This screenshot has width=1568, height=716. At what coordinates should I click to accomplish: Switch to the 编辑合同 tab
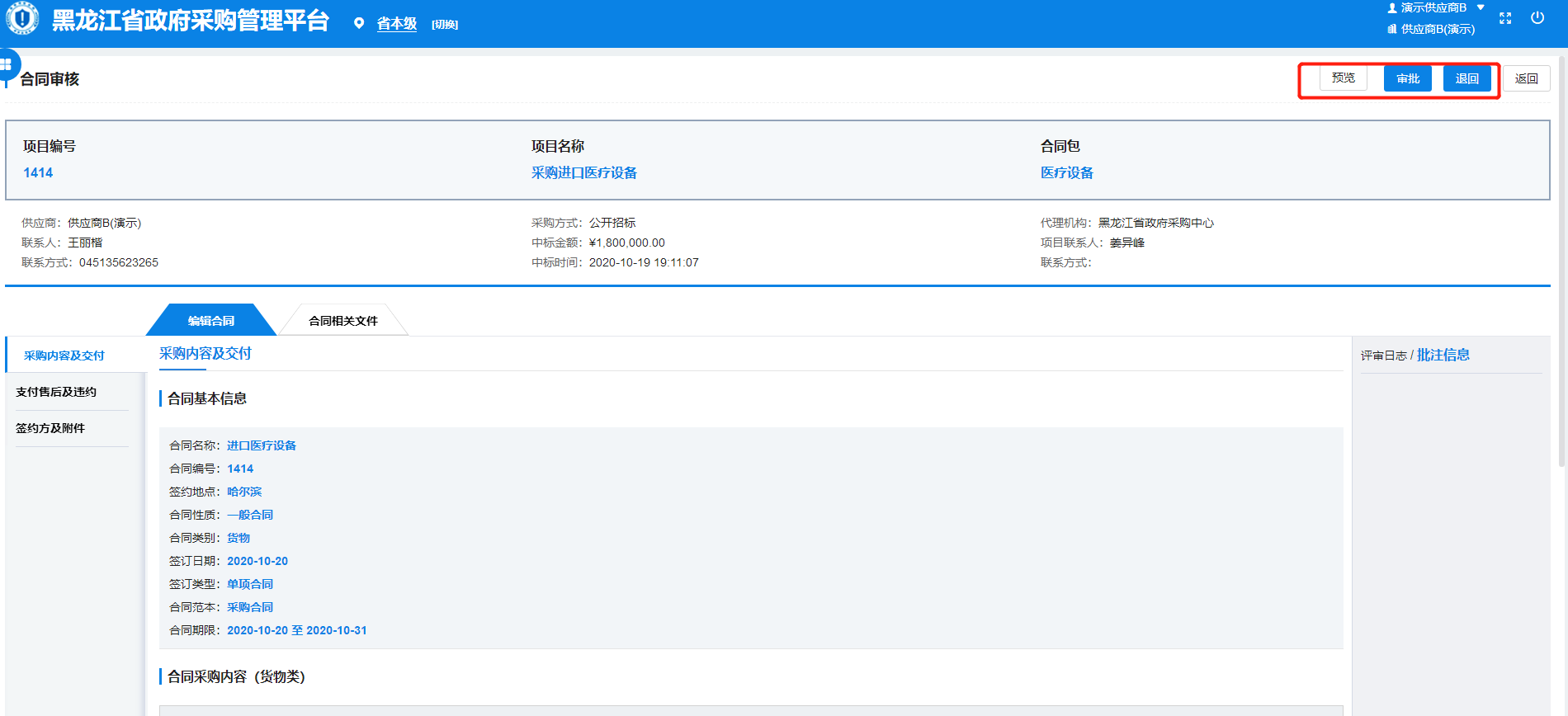pos(211,321)
